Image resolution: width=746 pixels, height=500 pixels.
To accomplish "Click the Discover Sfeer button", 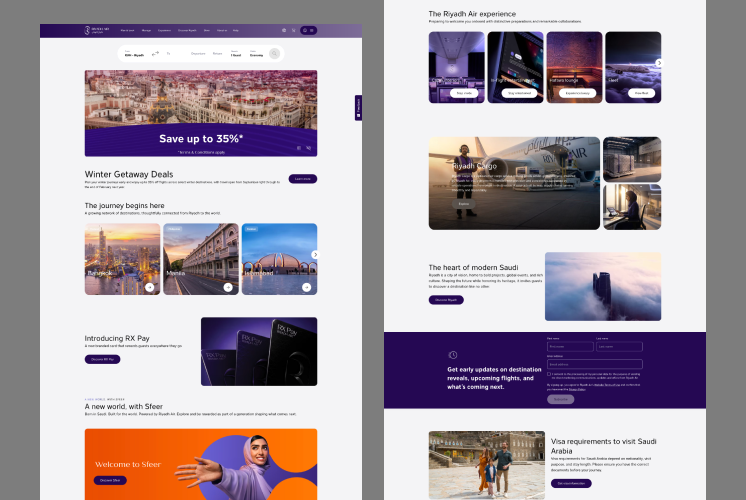I will coord(110,480).
